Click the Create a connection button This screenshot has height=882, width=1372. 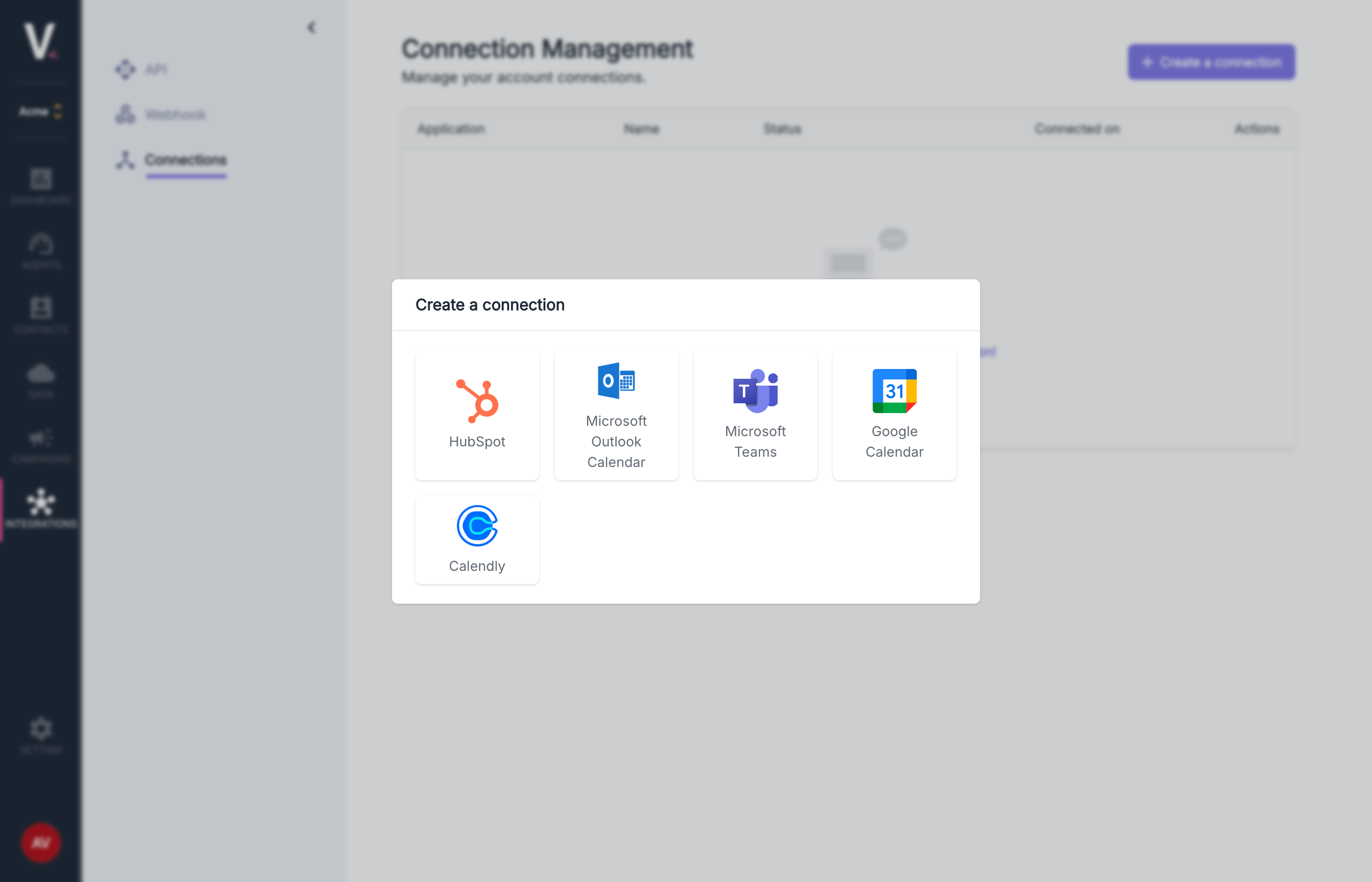tap(1210, 62)
